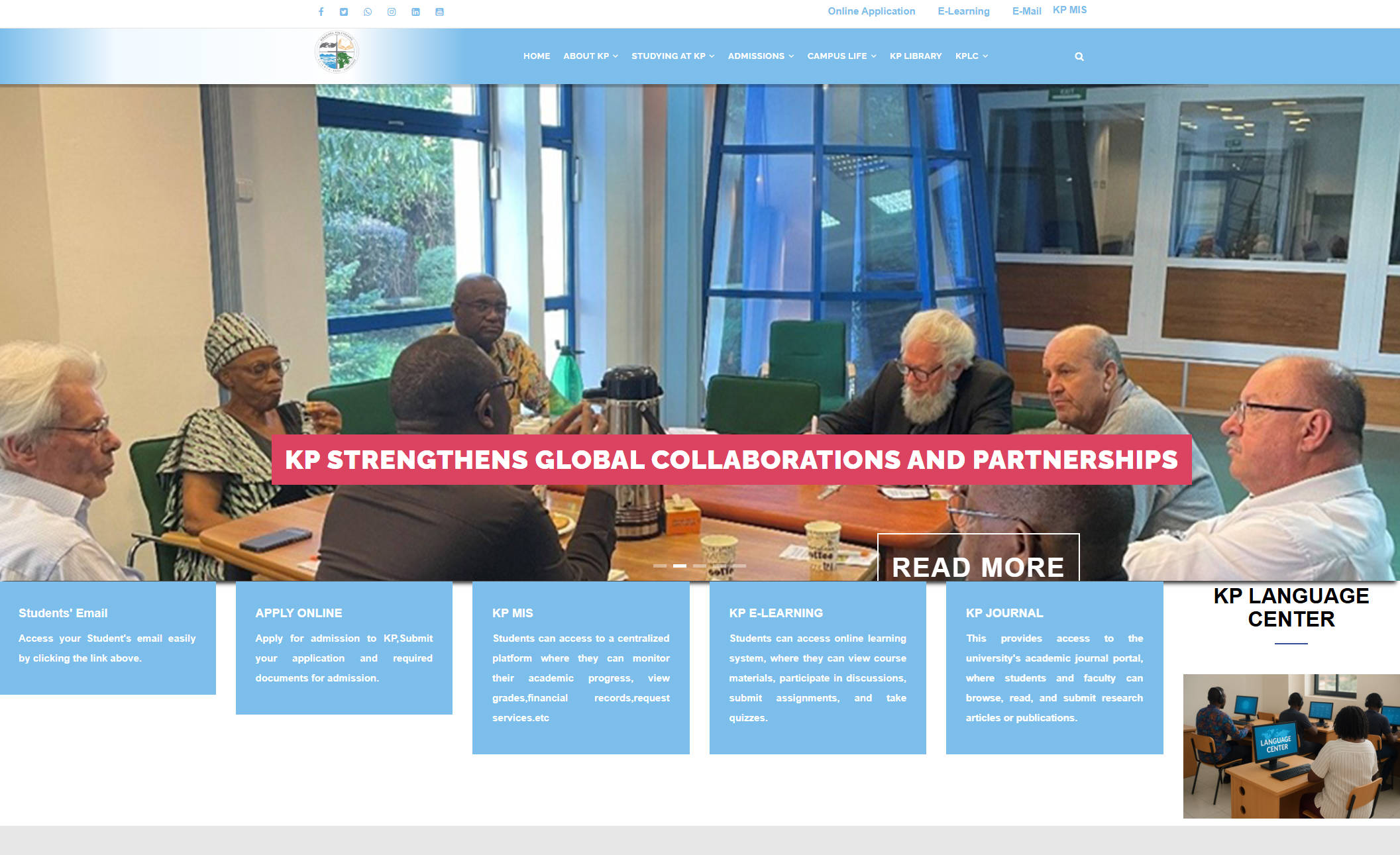
Task: Open the YouTube channel icon
Action: point(439,12)
